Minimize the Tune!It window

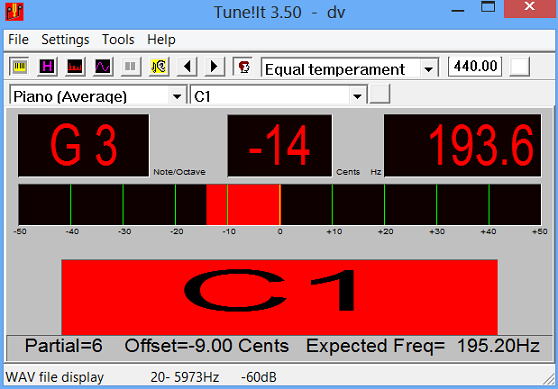pyautogui.click(x=458, y=11)
